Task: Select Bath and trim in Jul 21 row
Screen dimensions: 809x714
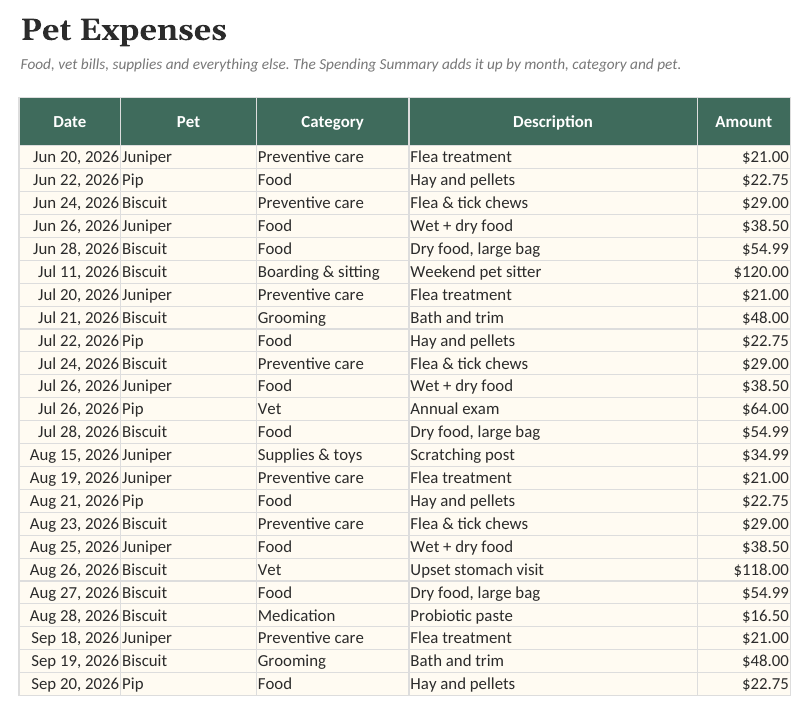Action: (553, 318)
